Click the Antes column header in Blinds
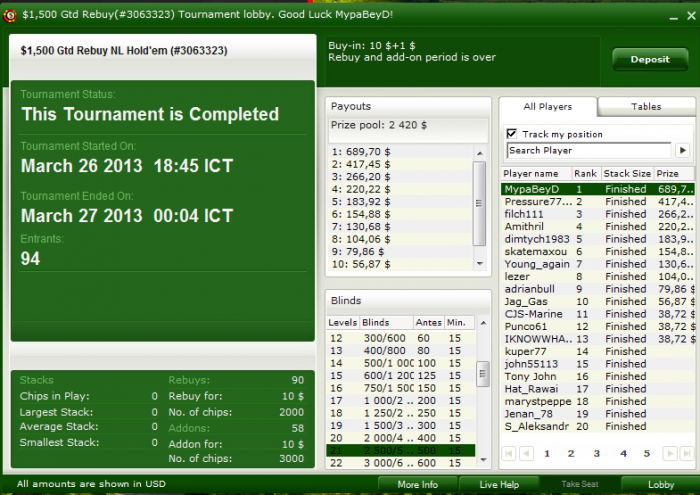 [429, 323]
